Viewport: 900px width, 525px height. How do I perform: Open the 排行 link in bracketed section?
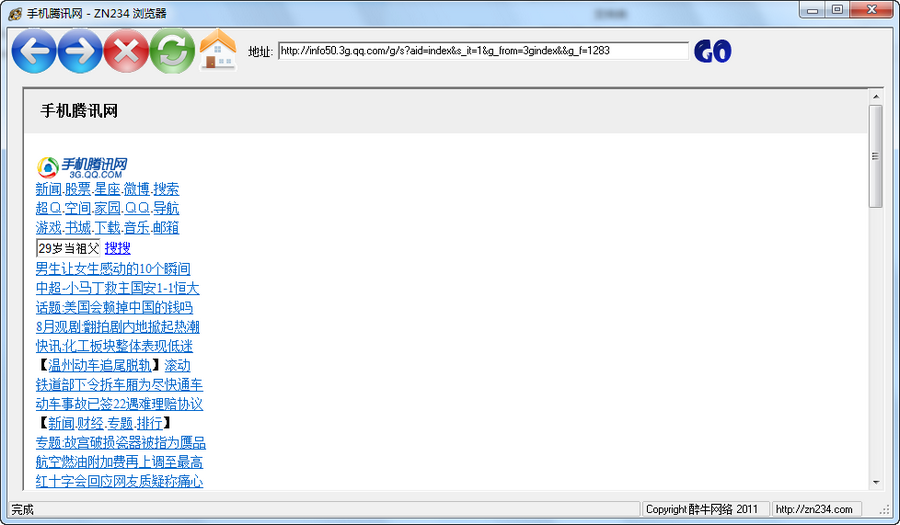pyautogui.click(x=149, y=424)
